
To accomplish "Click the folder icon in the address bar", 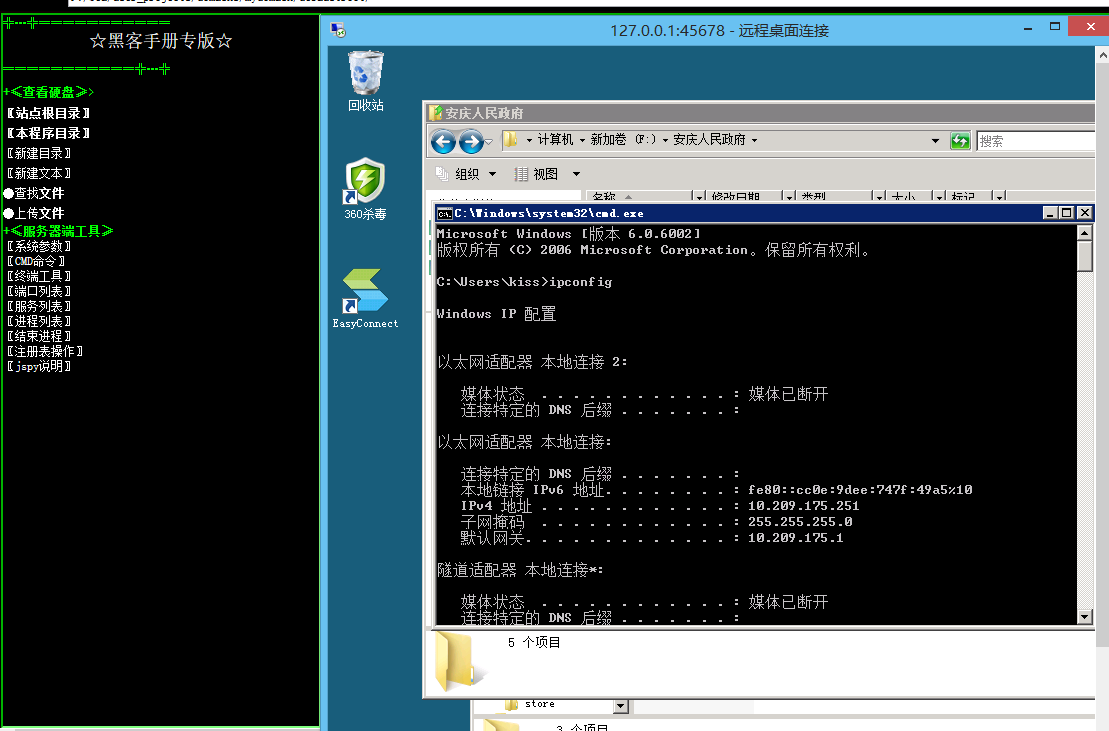I will (x=510, y=140).
